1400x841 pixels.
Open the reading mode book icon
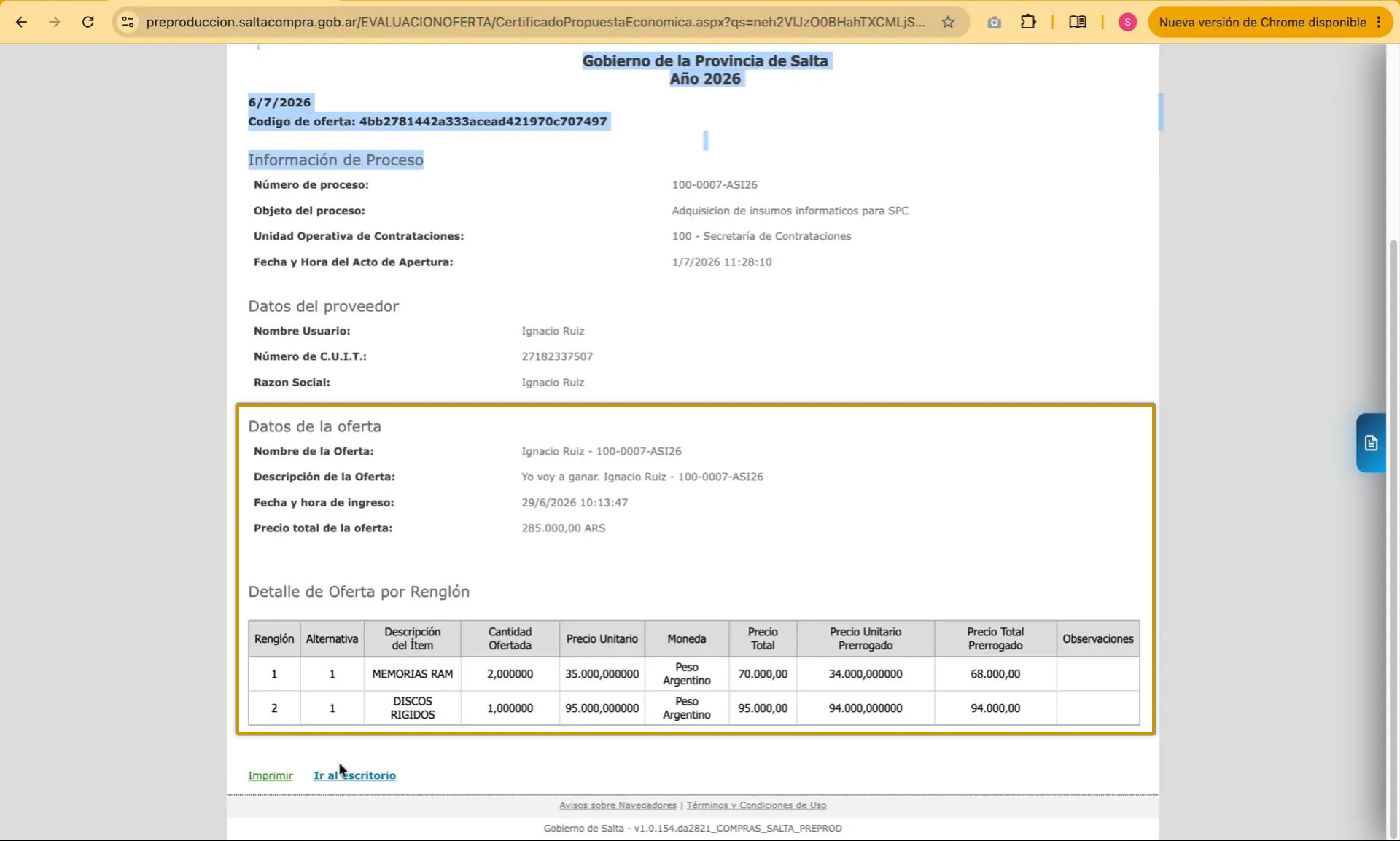point(1077,22)
